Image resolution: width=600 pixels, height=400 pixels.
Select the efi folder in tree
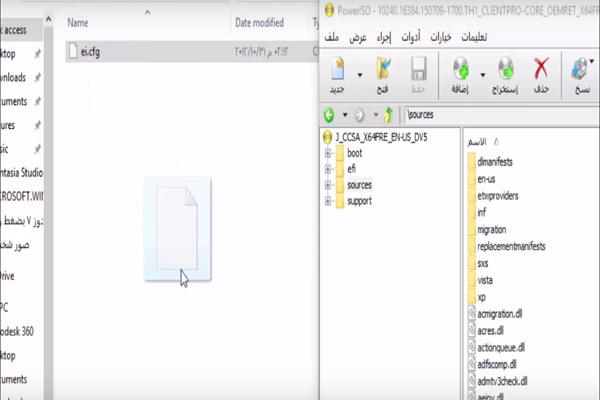(351, 169)
